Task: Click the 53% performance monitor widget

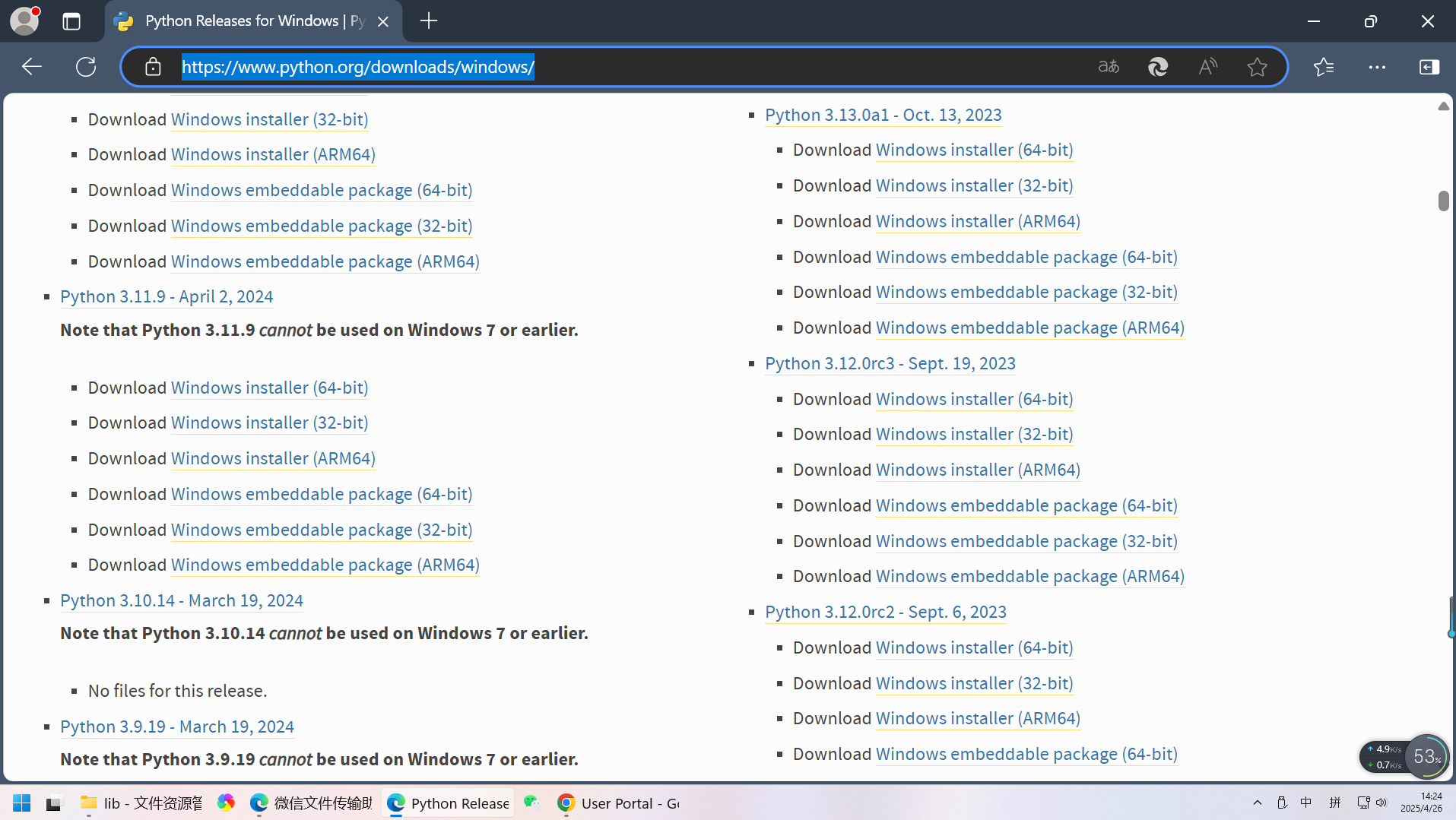Action: (1427, 756)
